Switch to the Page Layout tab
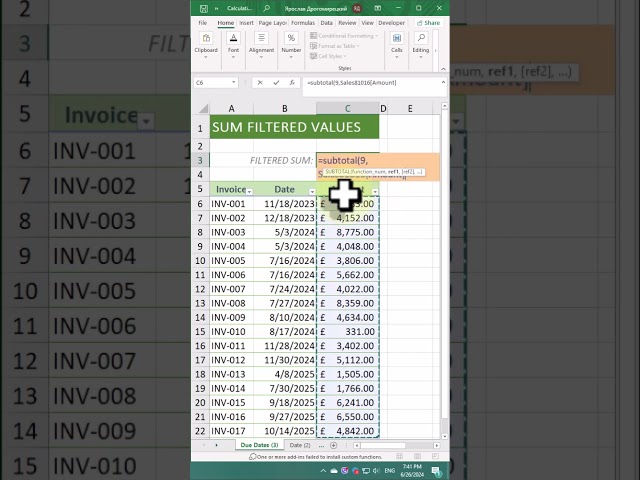The height and width of the screenshot is (480, 640). pos(273,23)
